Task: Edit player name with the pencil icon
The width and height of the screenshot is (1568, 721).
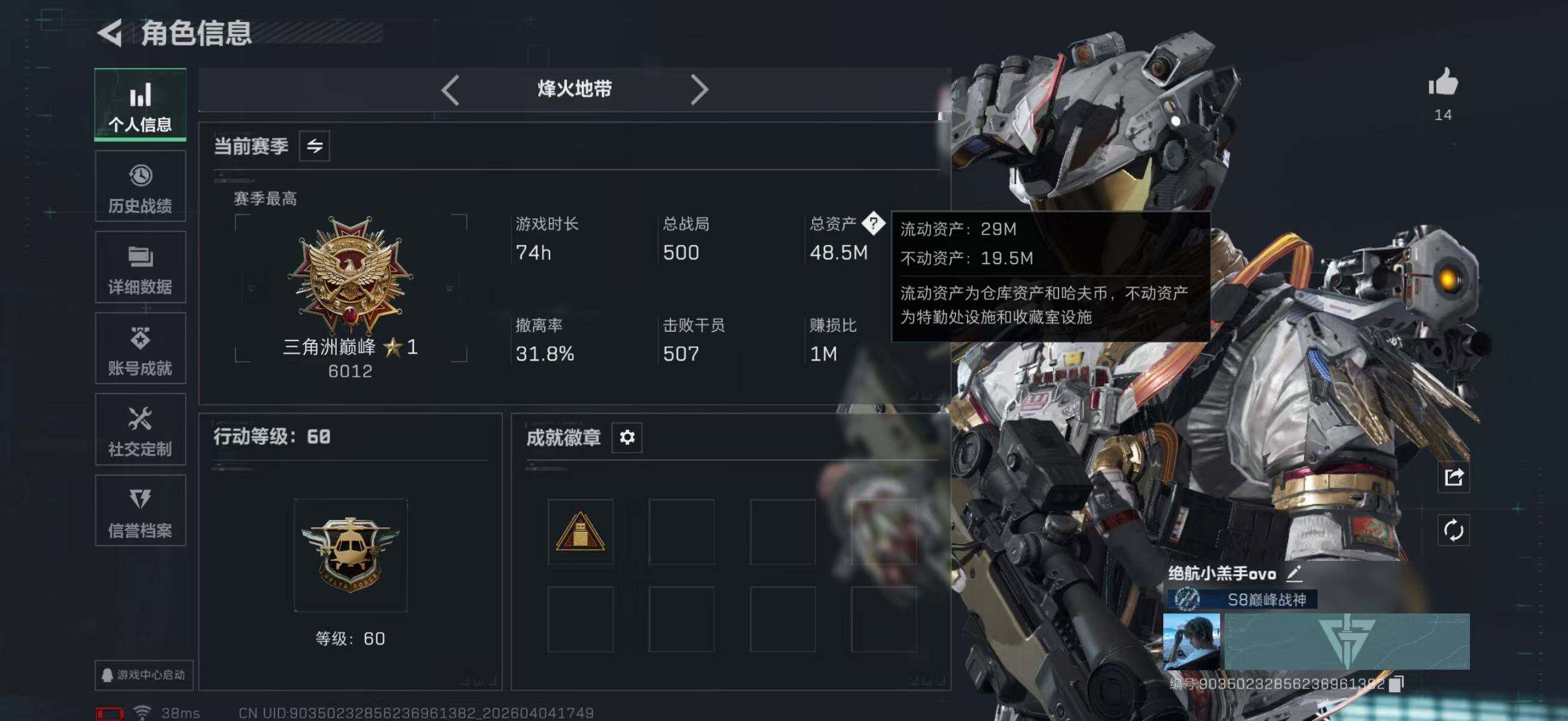Action: coord(1294,573)
